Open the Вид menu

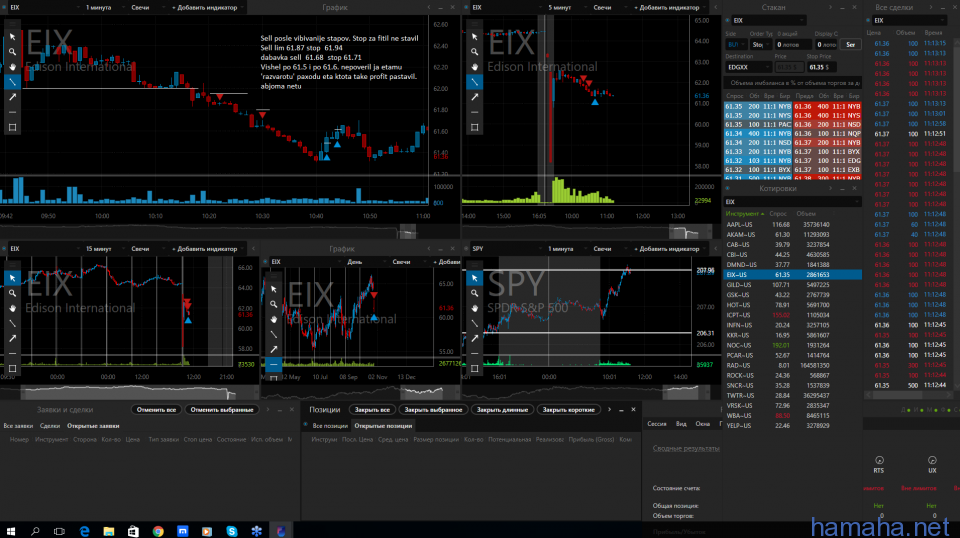coord(681,424)
